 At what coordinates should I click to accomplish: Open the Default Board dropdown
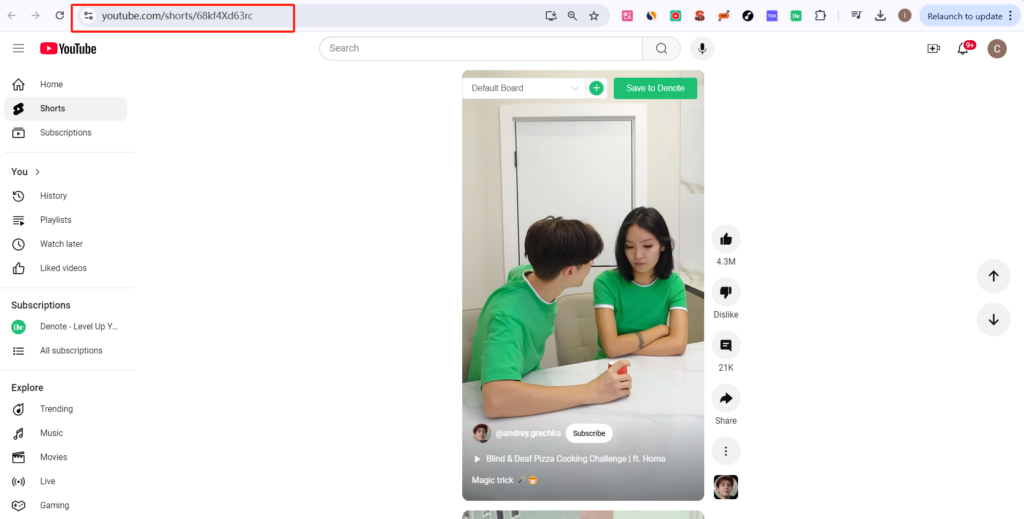[x=524, y=88]
